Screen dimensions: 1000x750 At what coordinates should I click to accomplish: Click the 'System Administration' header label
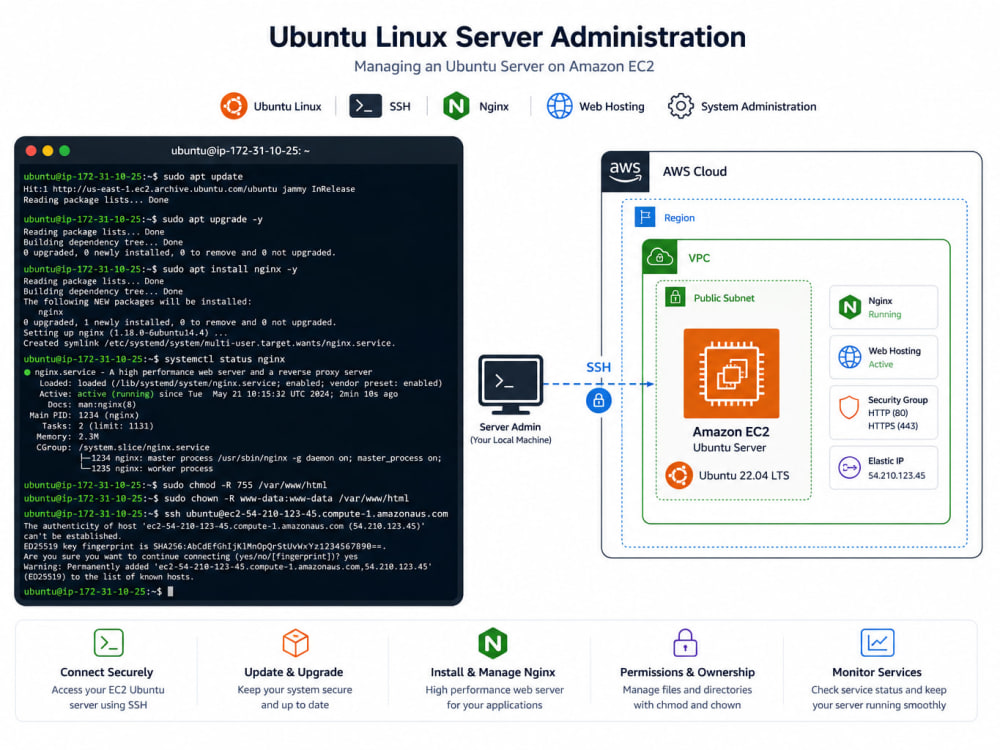pyautogui.click(x=758, y=107)
